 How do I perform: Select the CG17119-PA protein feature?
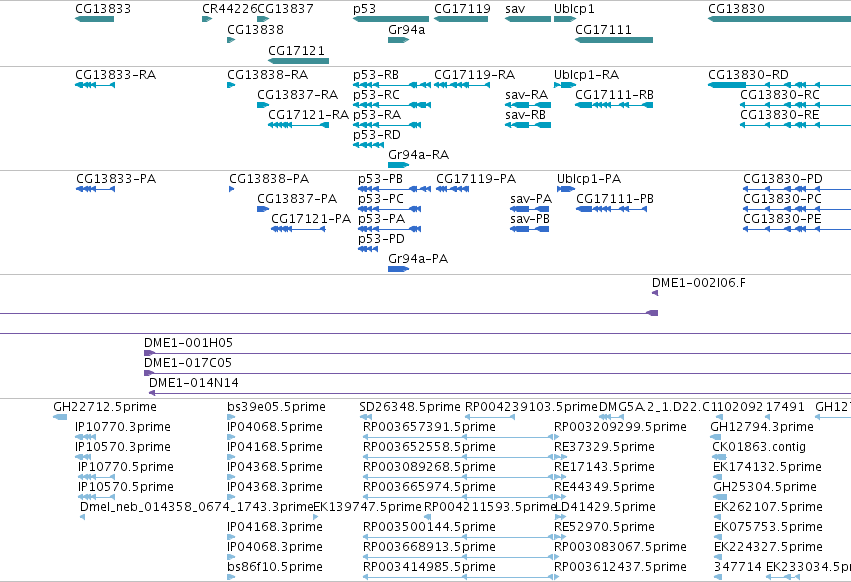tap(453, 189)
